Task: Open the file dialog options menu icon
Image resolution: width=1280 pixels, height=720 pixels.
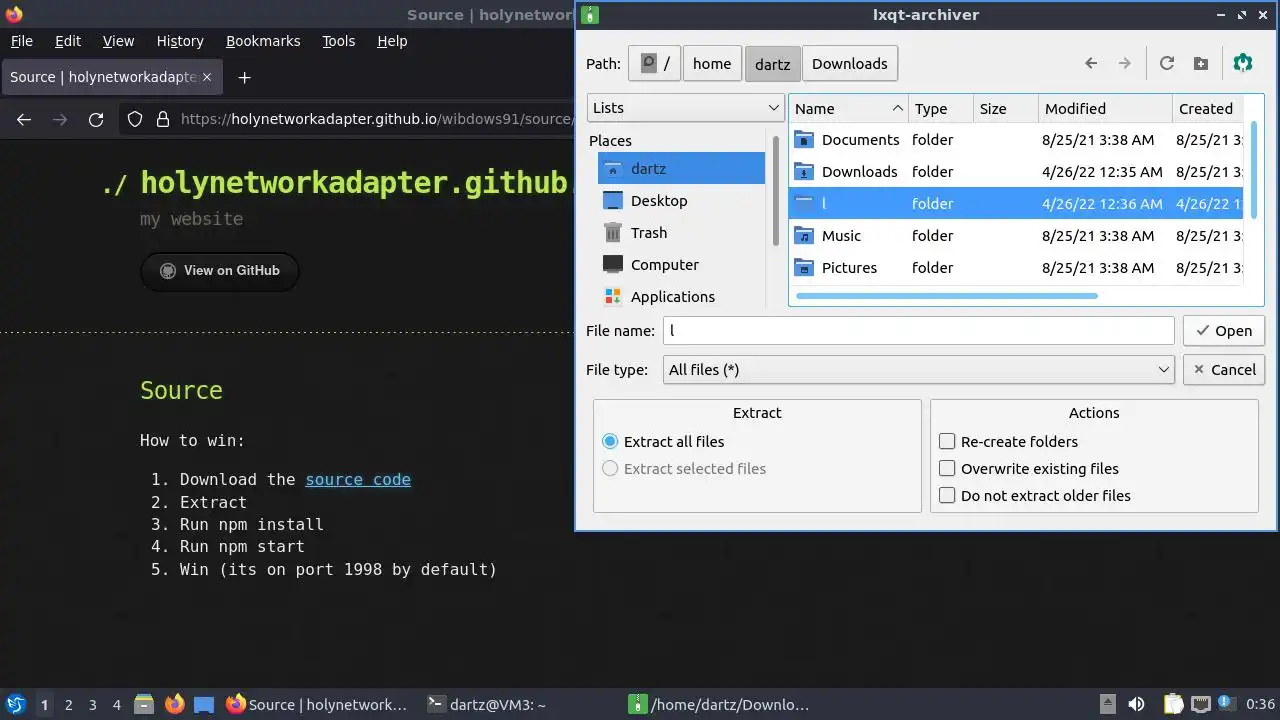Action: [x=1243, y=63]
